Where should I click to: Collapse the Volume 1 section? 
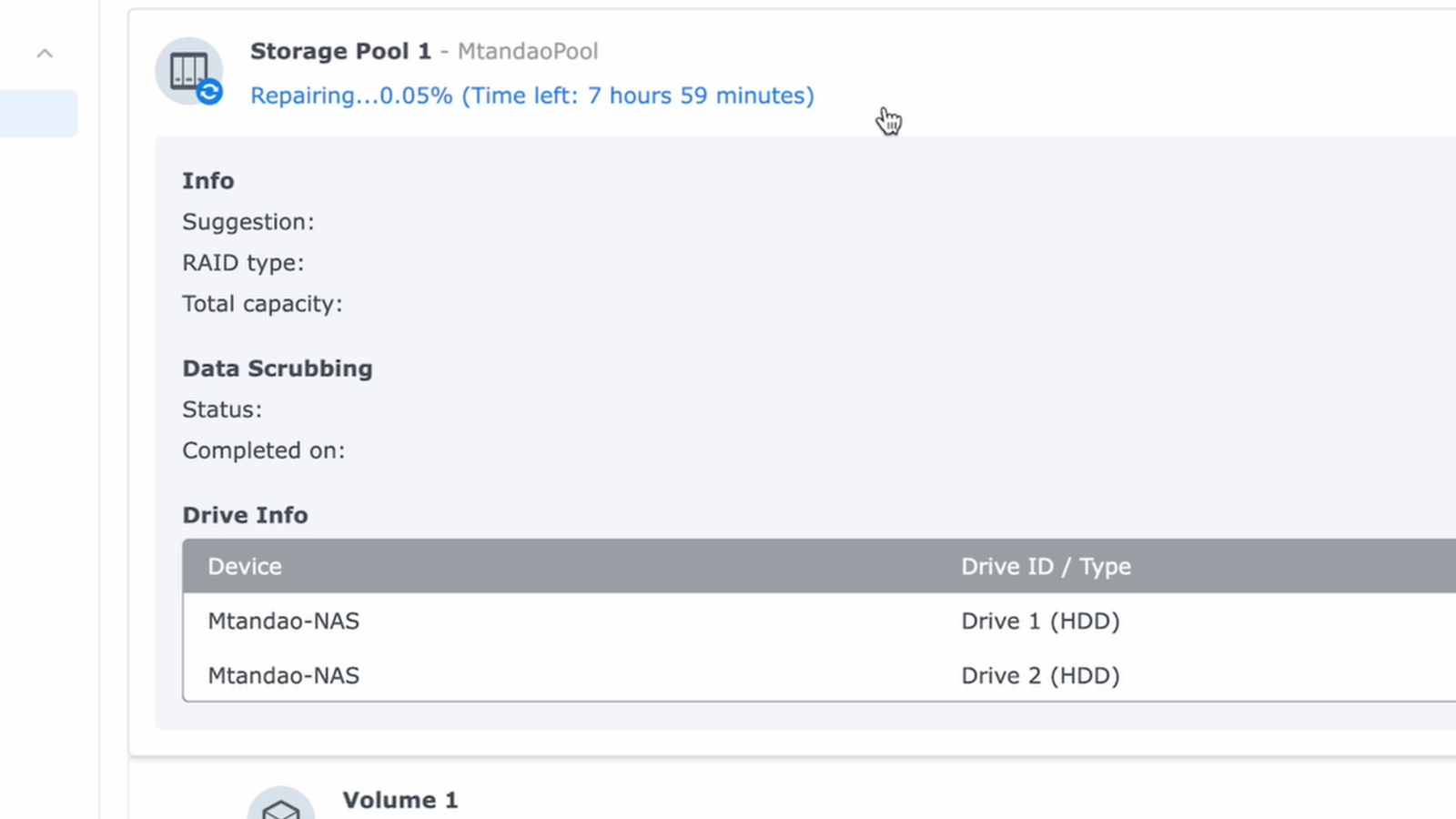400,799
